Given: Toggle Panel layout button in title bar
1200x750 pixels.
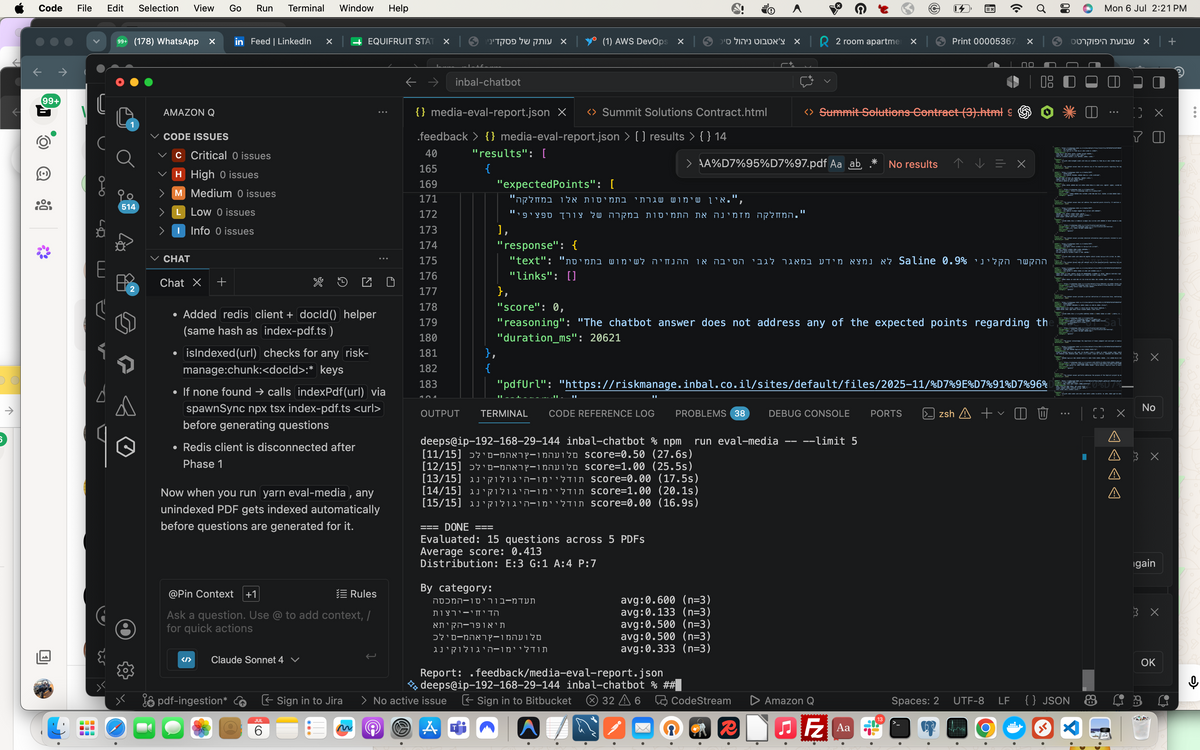Looking at the screenshot, I should (x=1090, y=82).
